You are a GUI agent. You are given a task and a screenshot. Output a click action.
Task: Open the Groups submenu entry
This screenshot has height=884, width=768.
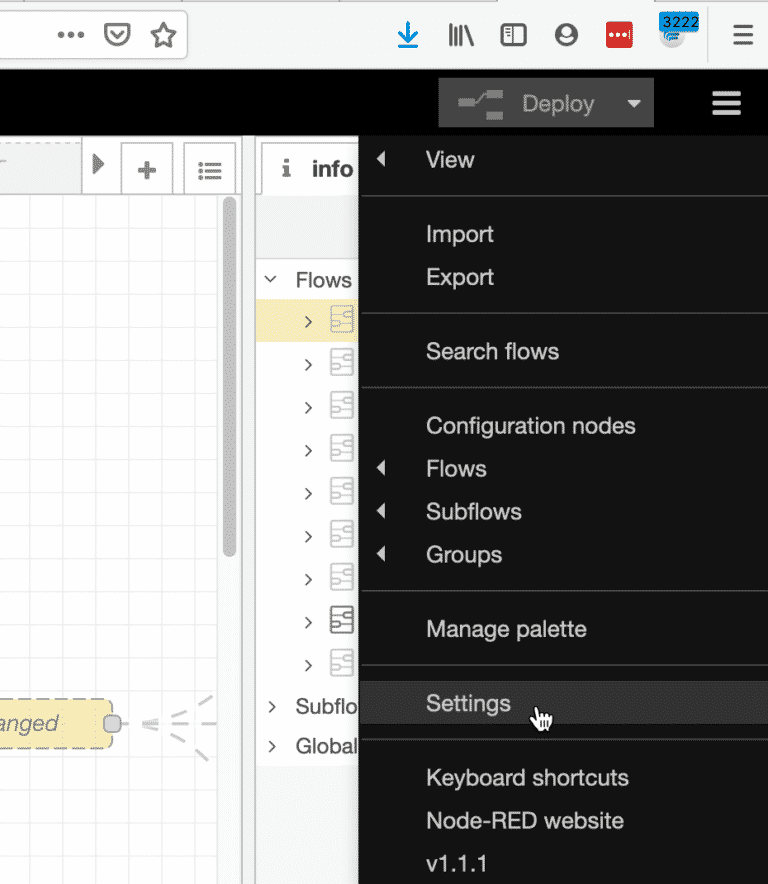click(564, 554)
